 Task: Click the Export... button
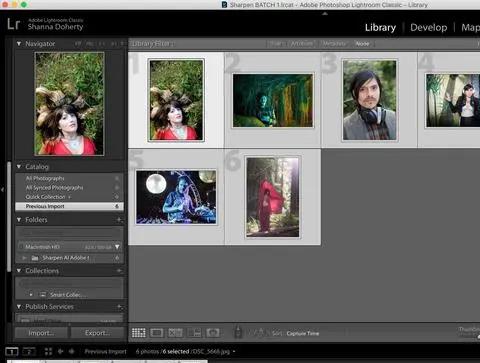(x=97, y=333)
